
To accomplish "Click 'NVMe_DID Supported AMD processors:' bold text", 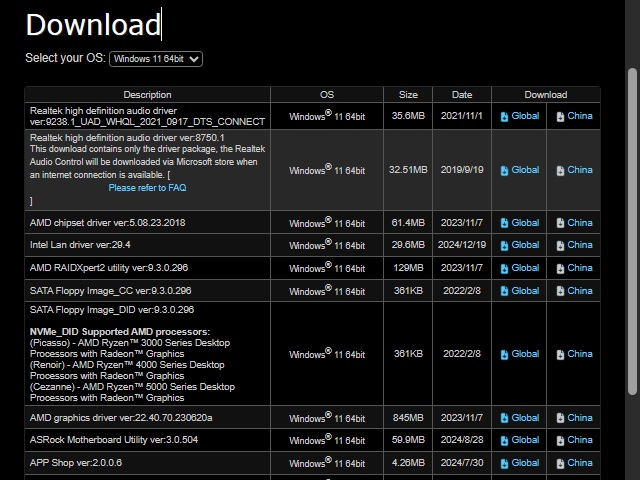I will click(x=120, y=332).
